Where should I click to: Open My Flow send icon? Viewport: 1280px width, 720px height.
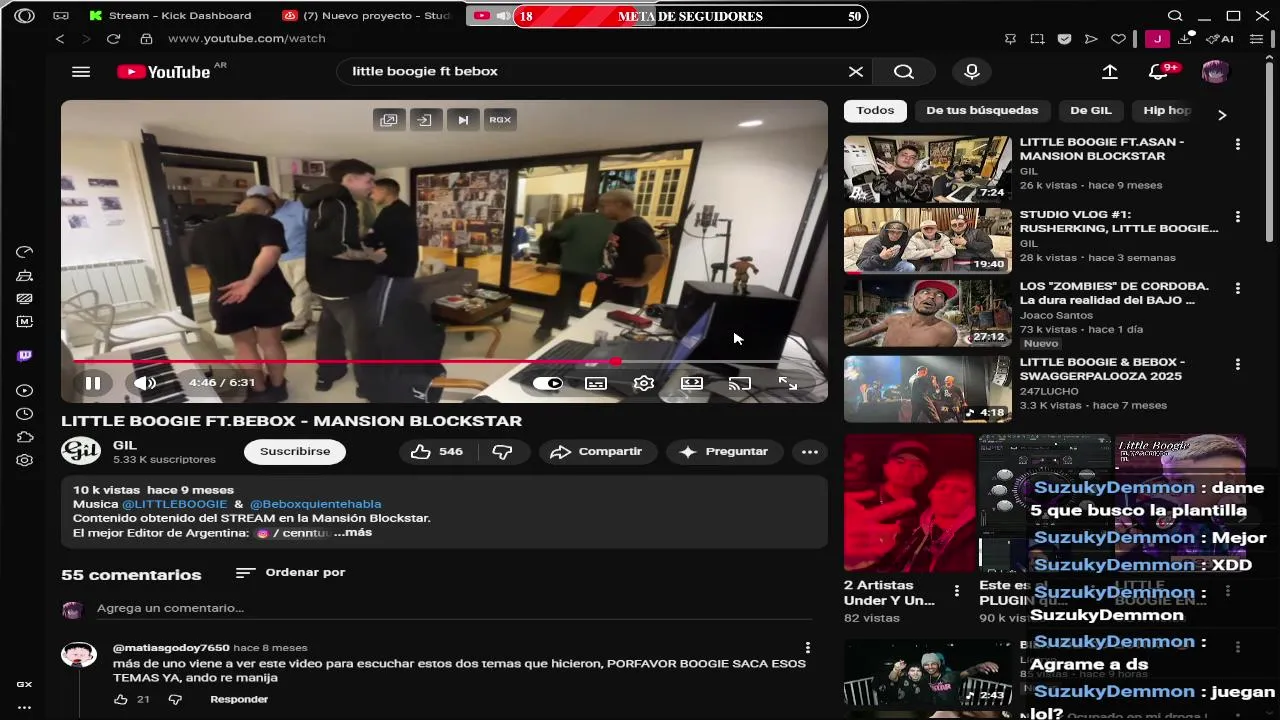[1091, 39]
